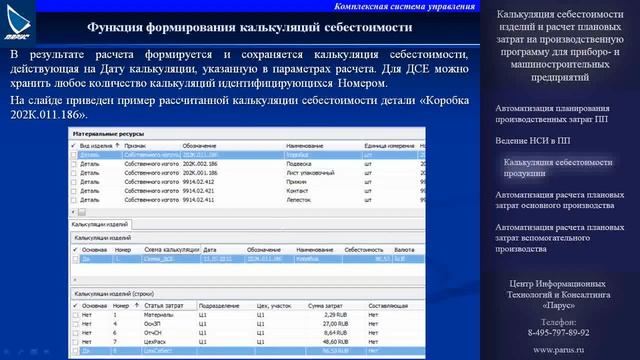Click the ОтчСН cost item cell
Screen dimensions: 640x360
153,333
